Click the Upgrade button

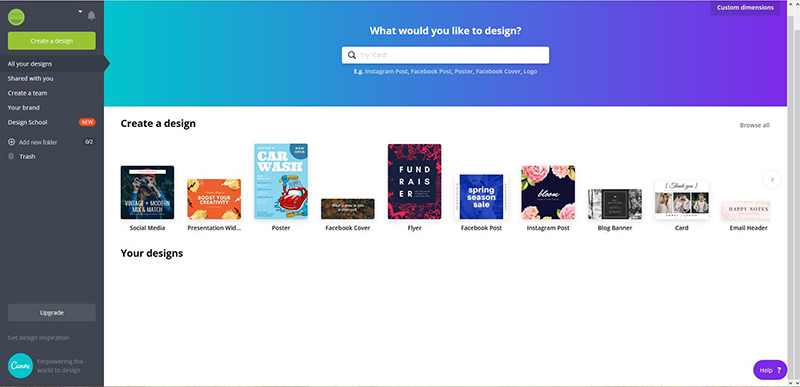(52, 313)
